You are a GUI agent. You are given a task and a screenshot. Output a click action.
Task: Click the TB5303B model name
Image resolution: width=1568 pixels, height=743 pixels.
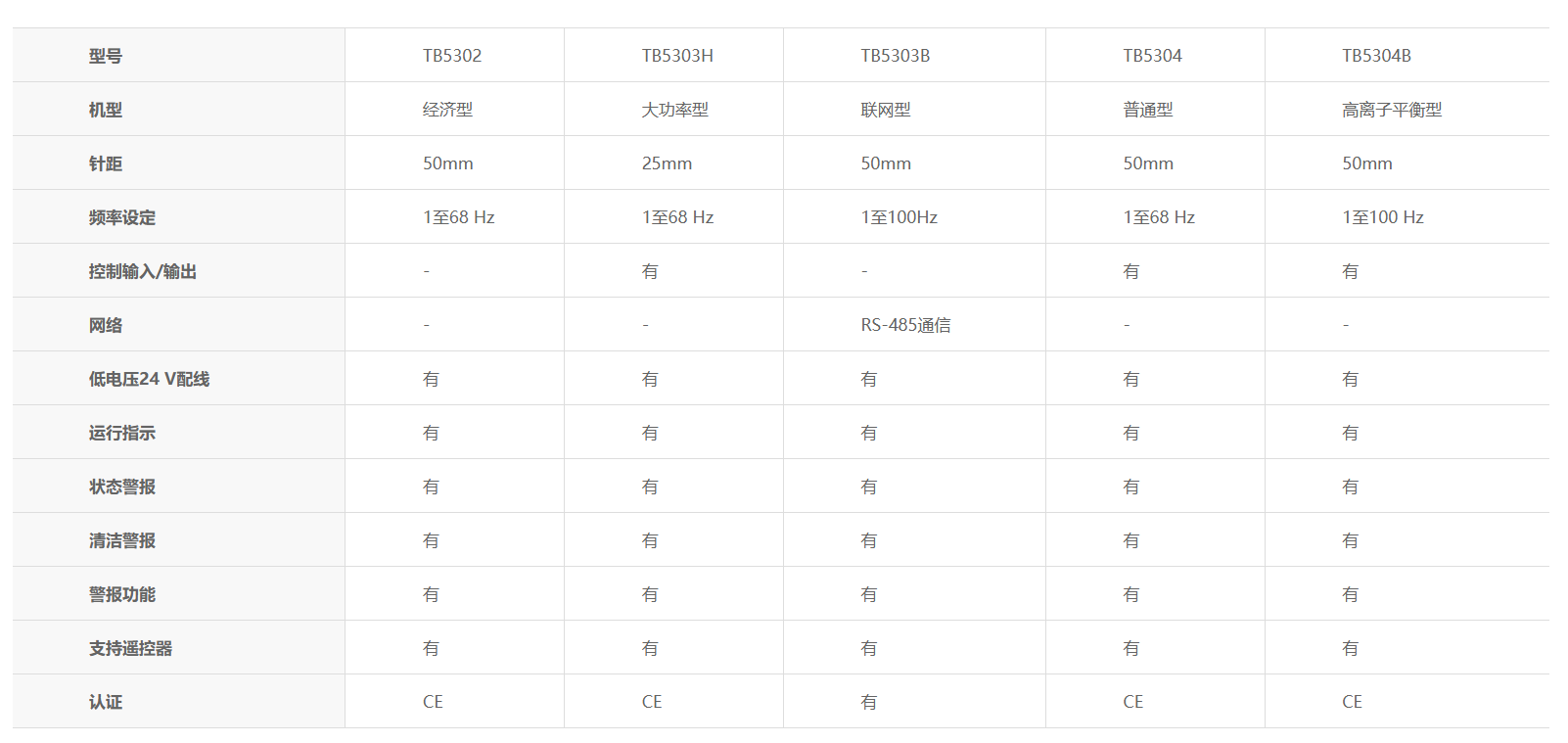(x=896, y=56)
